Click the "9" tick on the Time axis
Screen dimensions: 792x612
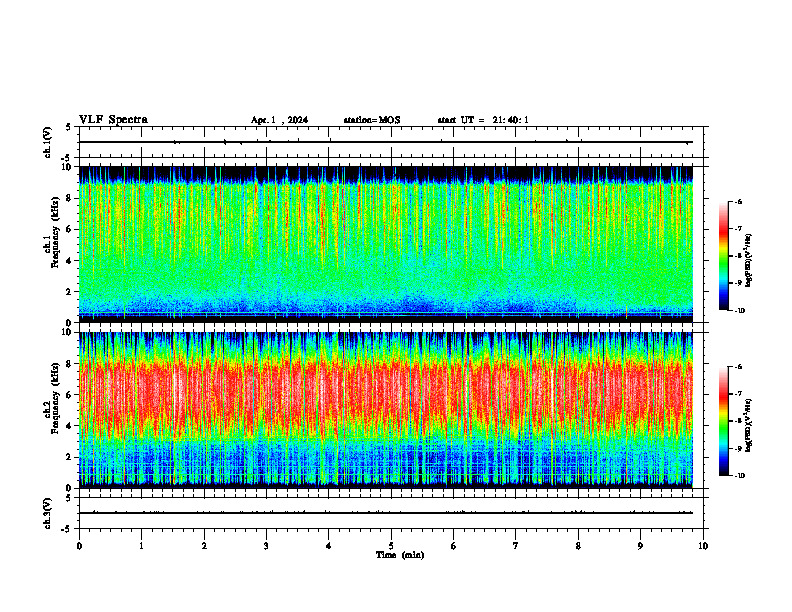(x=640, y=546)
